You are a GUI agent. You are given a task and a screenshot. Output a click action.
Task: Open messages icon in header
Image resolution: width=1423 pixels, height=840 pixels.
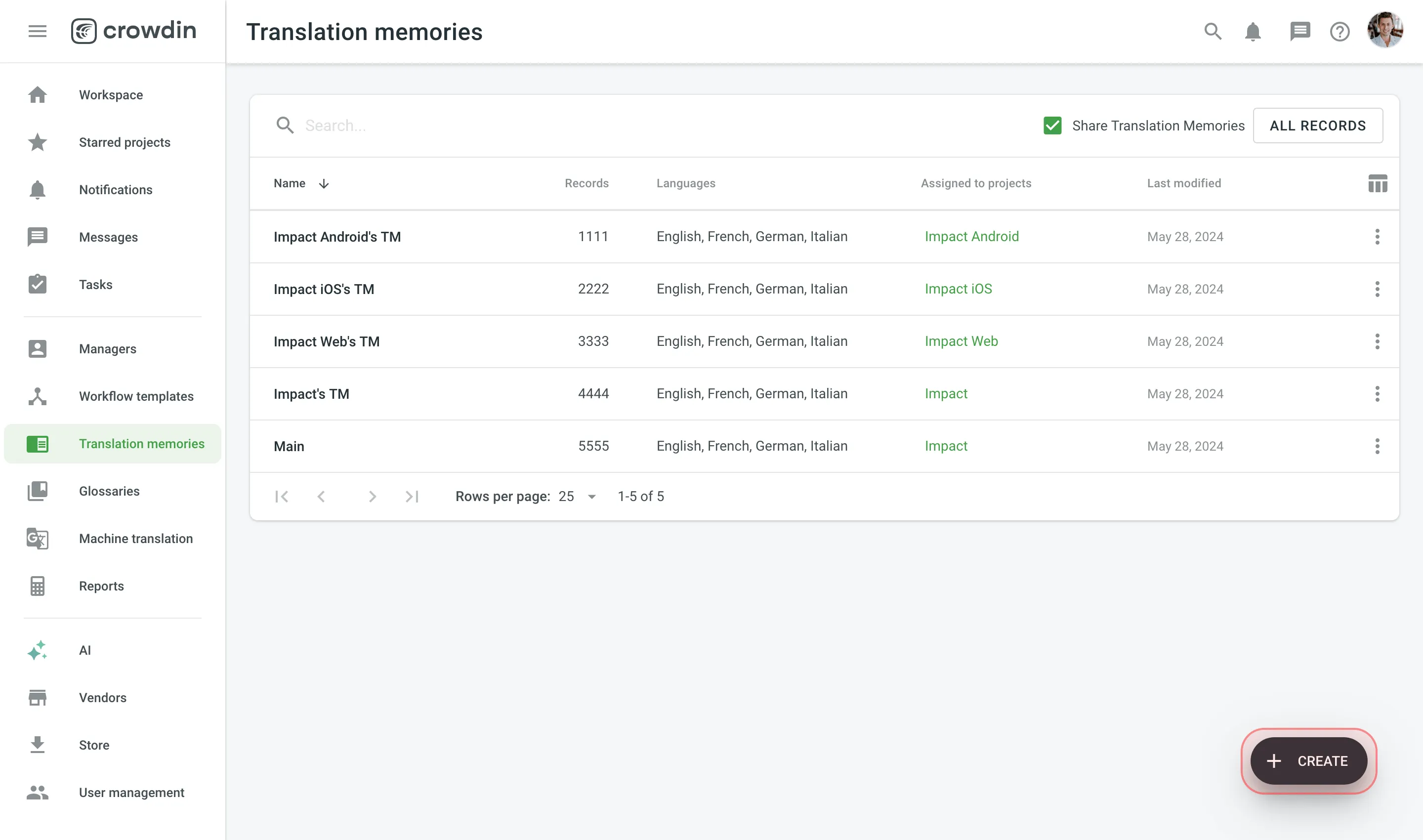pos(1299,31)
